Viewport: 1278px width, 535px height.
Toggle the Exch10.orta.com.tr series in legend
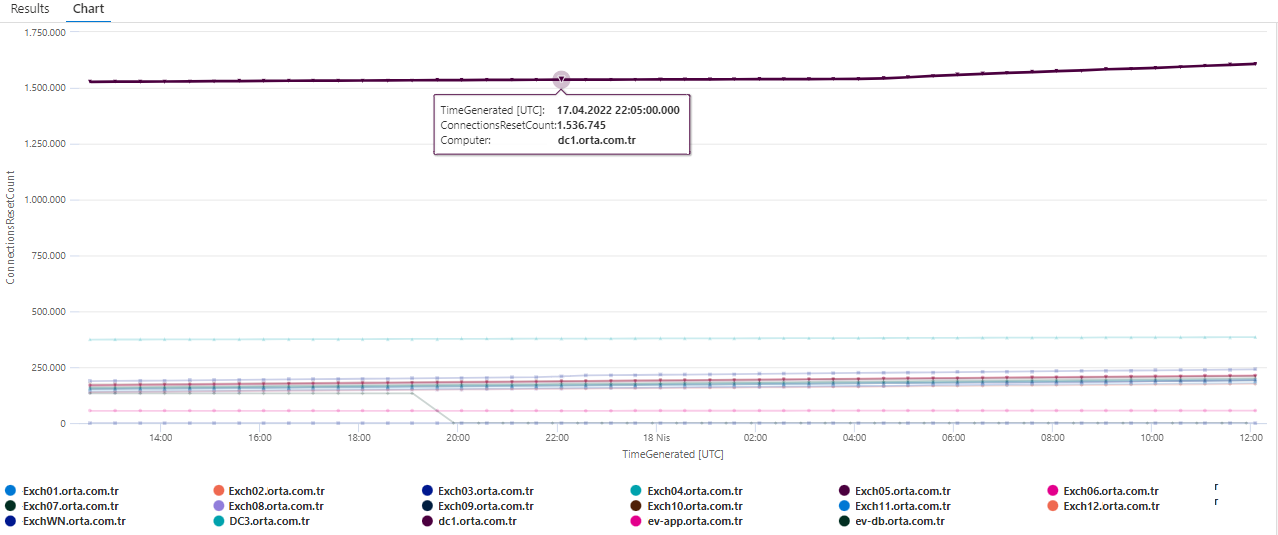686,506
